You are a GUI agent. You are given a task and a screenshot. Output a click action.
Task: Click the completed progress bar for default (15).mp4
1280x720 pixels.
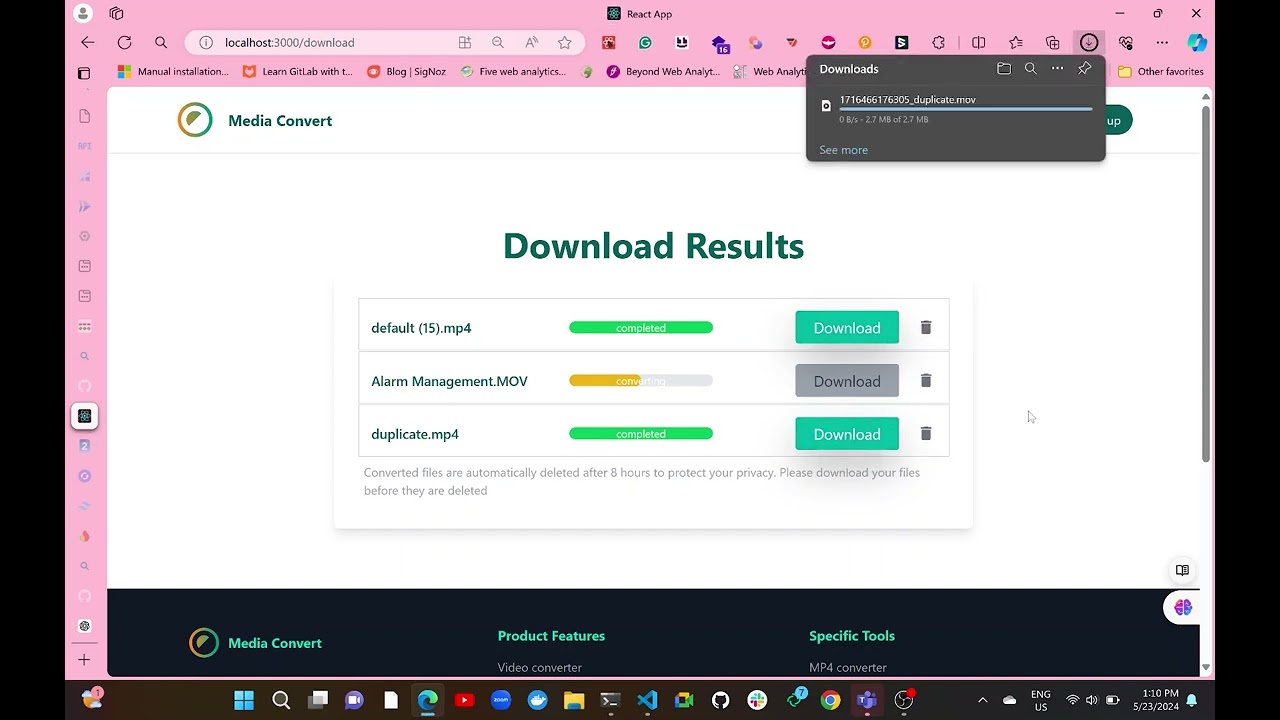(641, 328)
